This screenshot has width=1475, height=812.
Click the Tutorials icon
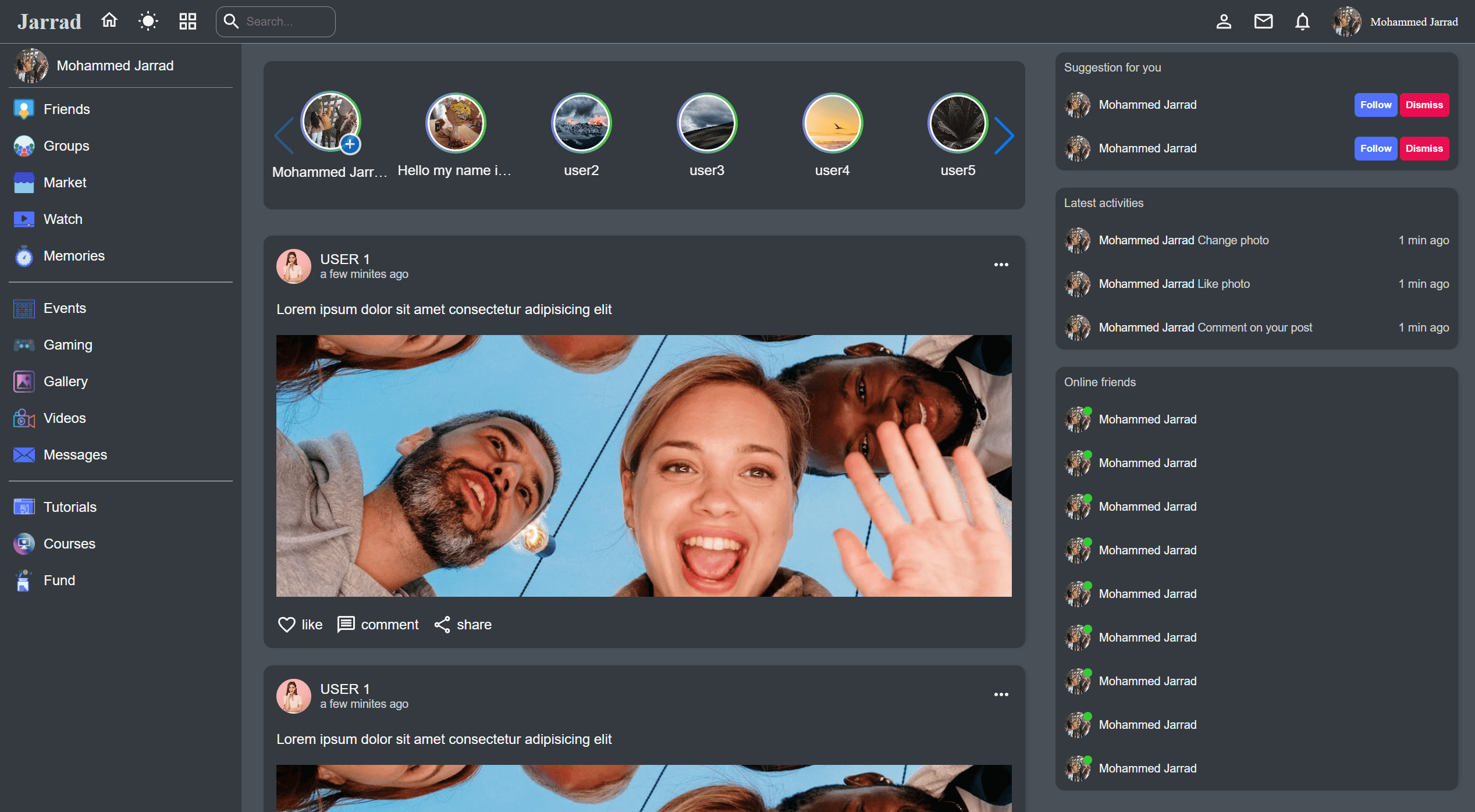(24, 507)
